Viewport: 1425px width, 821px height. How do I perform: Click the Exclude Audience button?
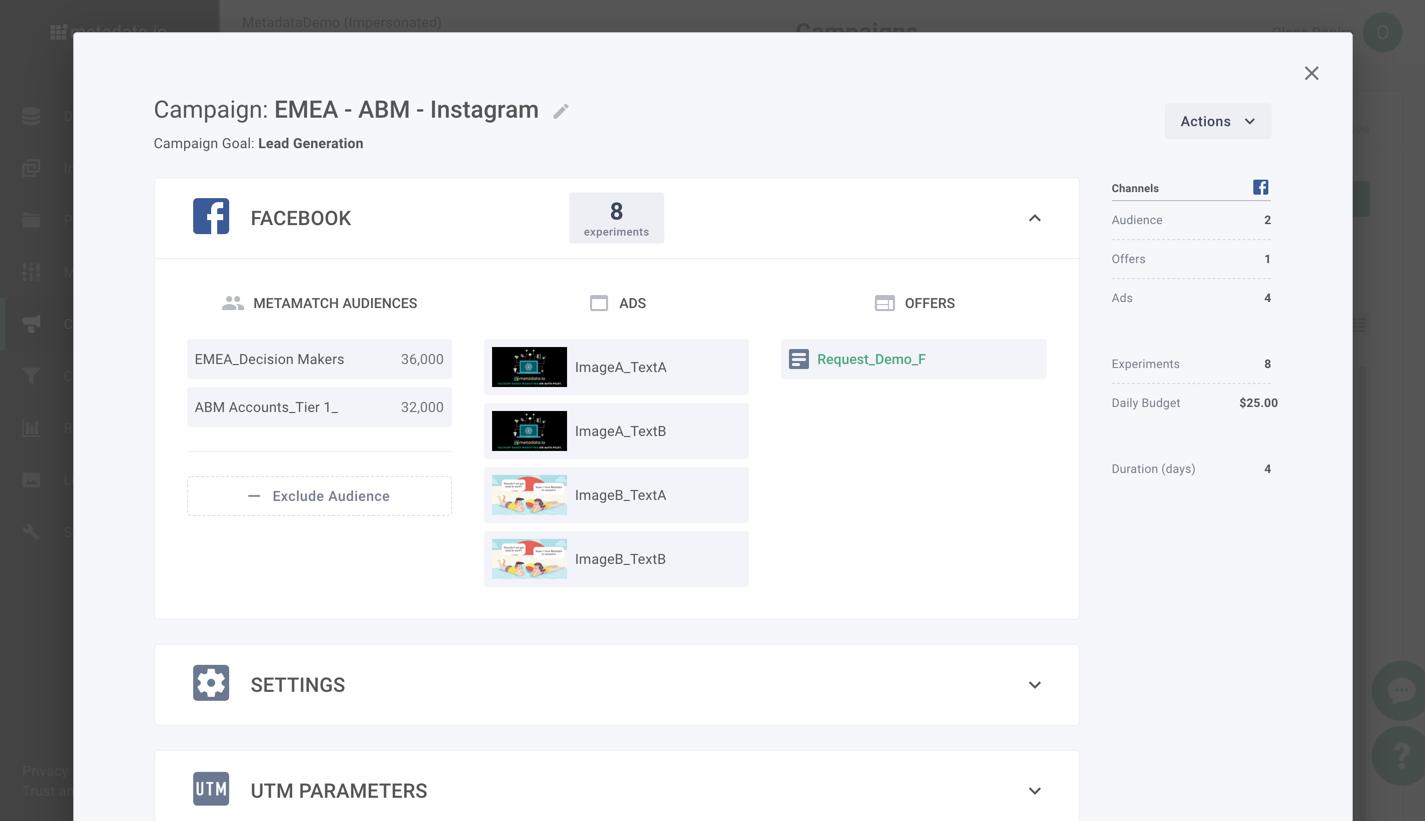(x=319, y=496)
